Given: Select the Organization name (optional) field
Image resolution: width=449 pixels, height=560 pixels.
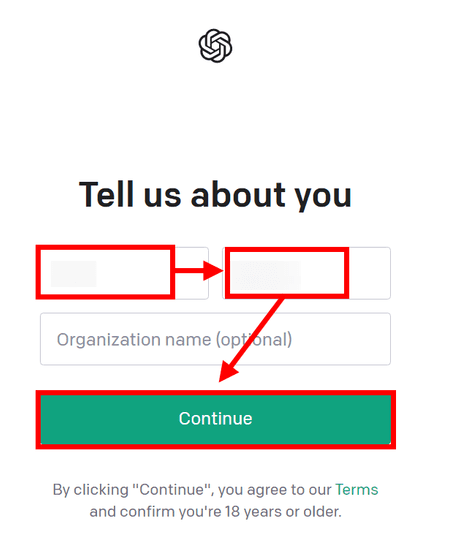Looking at the screenshot, I should tap(215, 339).
